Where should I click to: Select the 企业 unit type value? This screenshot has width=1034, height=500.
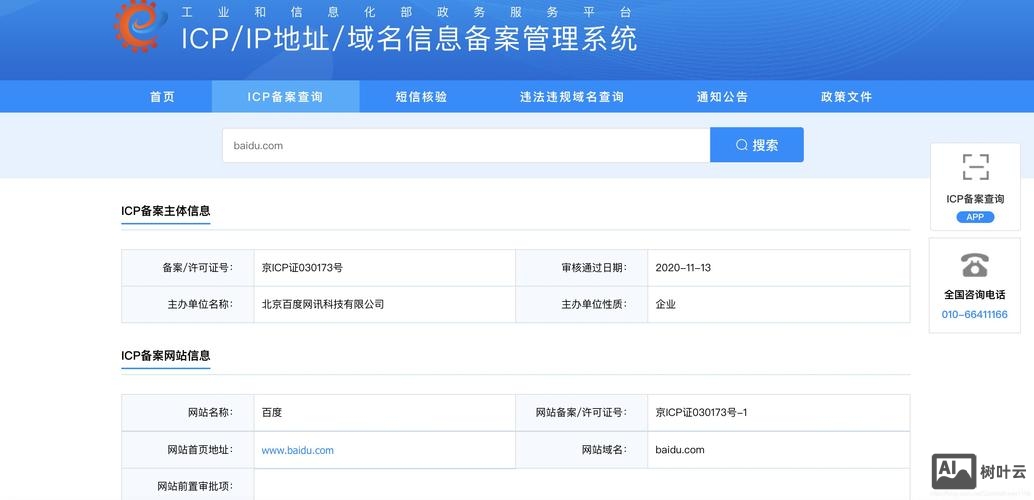coord(665,305)
